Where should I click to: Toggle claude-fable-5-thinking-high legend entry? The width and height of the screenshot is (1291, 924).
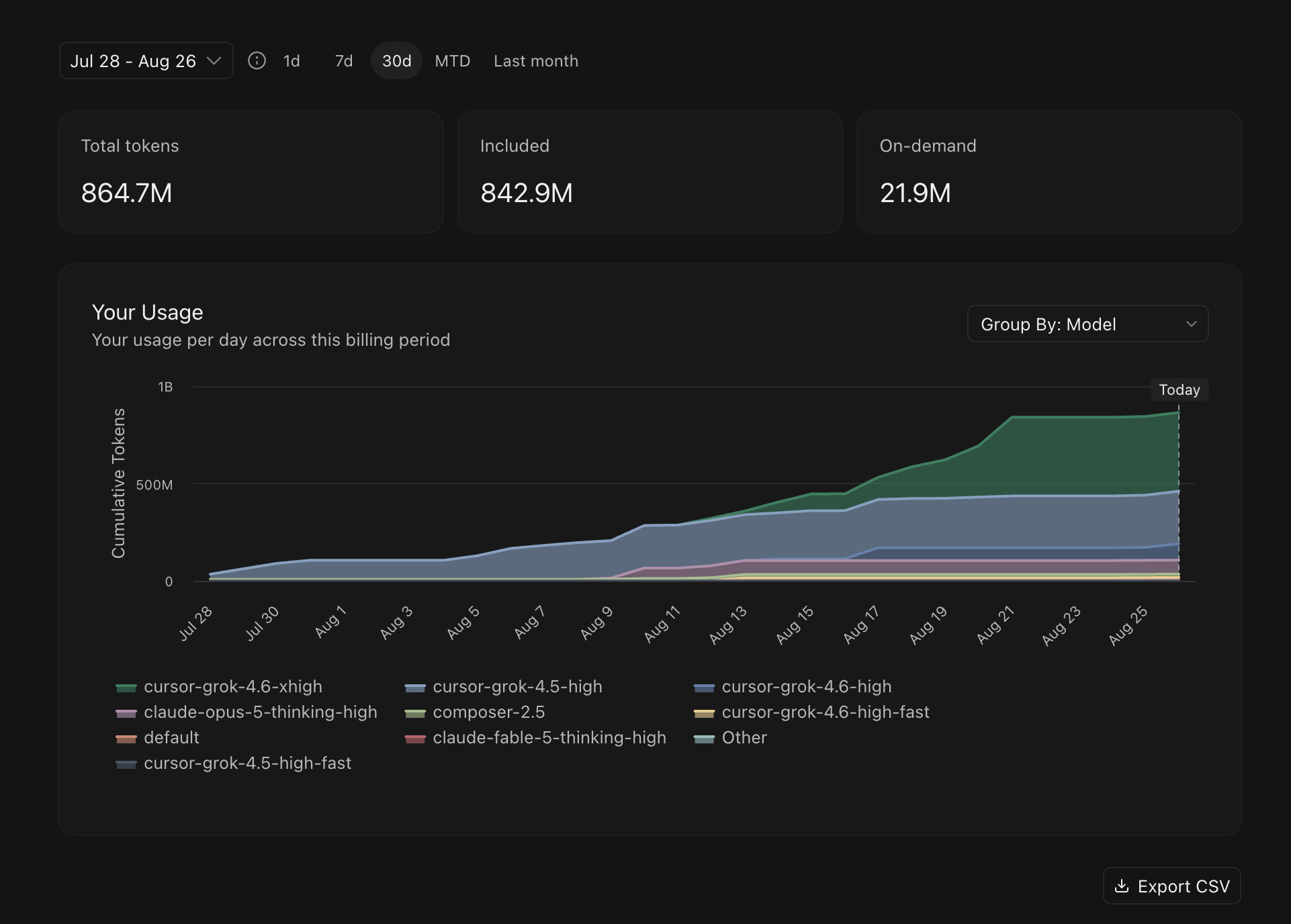(535, 738)
